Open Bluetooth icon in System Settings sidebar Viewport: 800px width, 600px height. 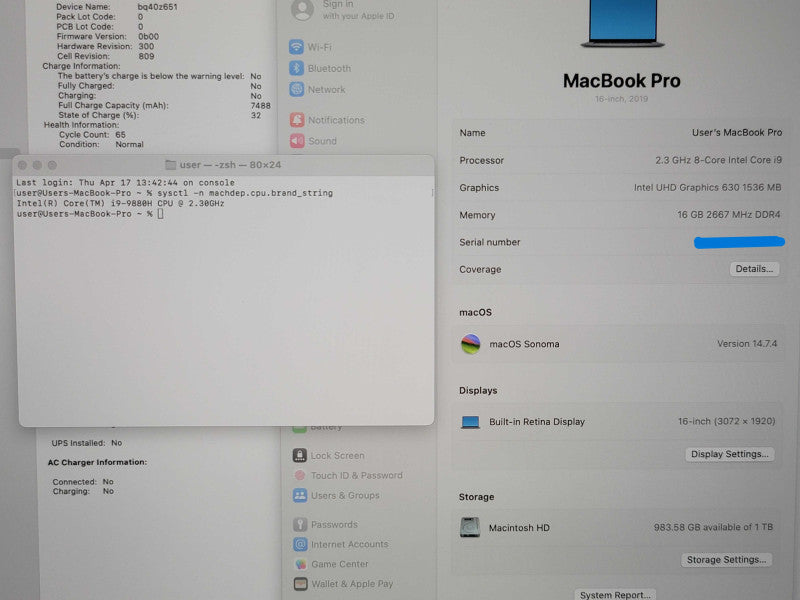click(x=296, y=68)
